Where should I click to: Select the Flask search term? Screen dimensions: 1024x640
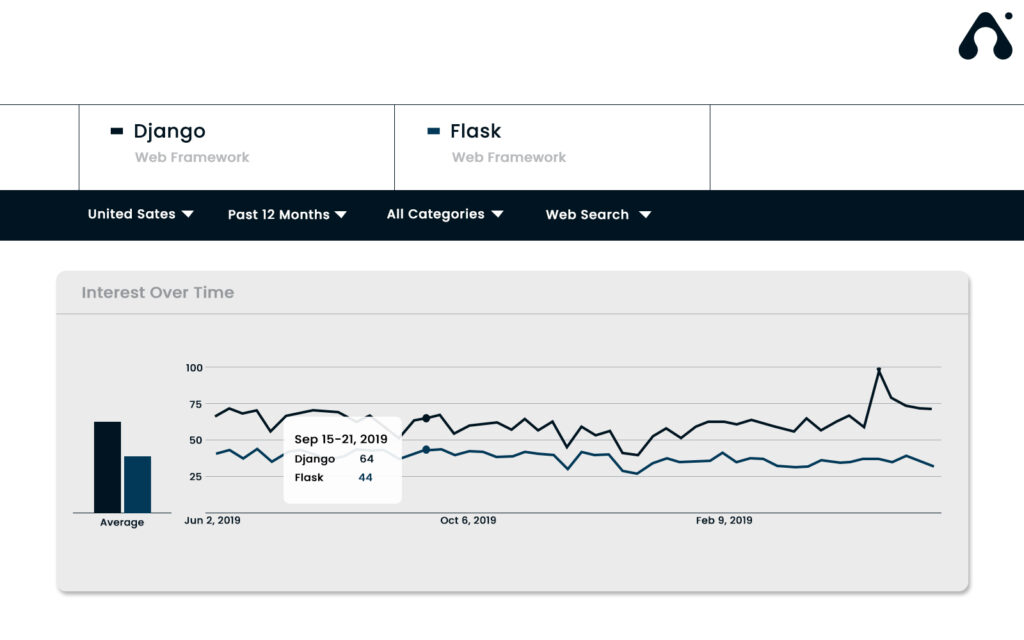(475, 131)
